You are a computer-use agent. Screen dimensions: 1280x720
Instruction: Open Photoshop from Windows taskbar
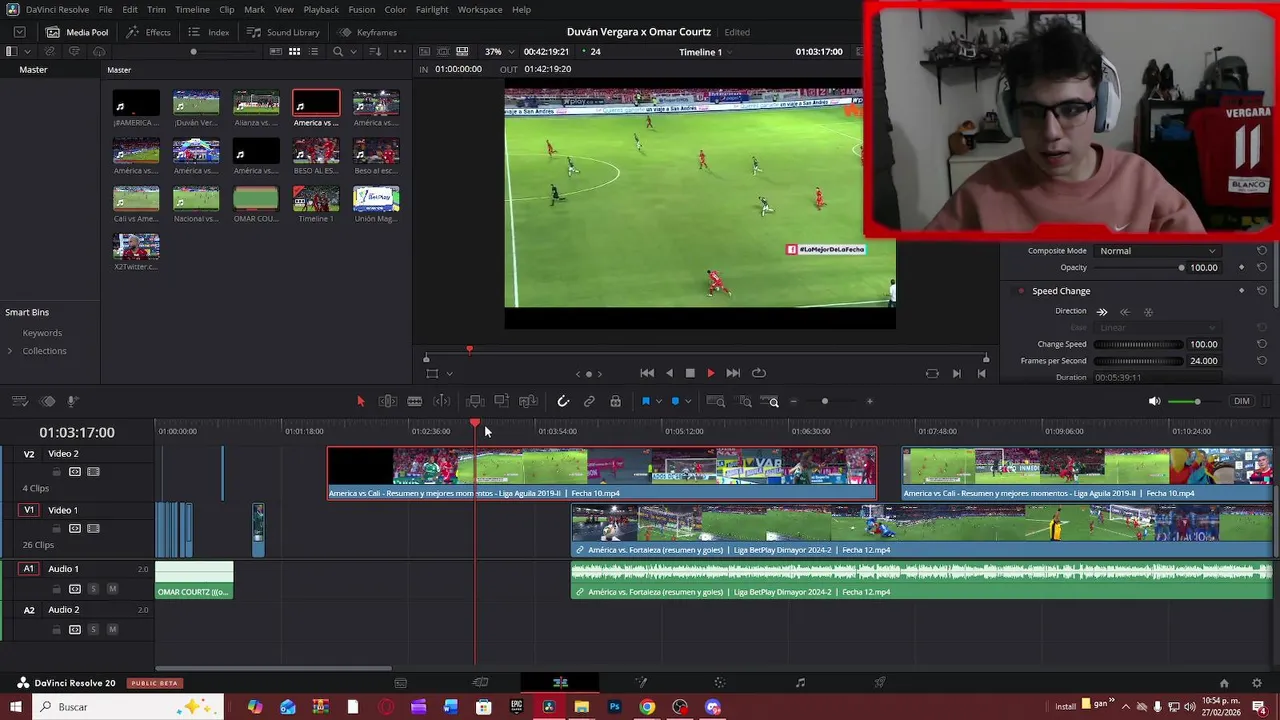(x=615, y=707)
